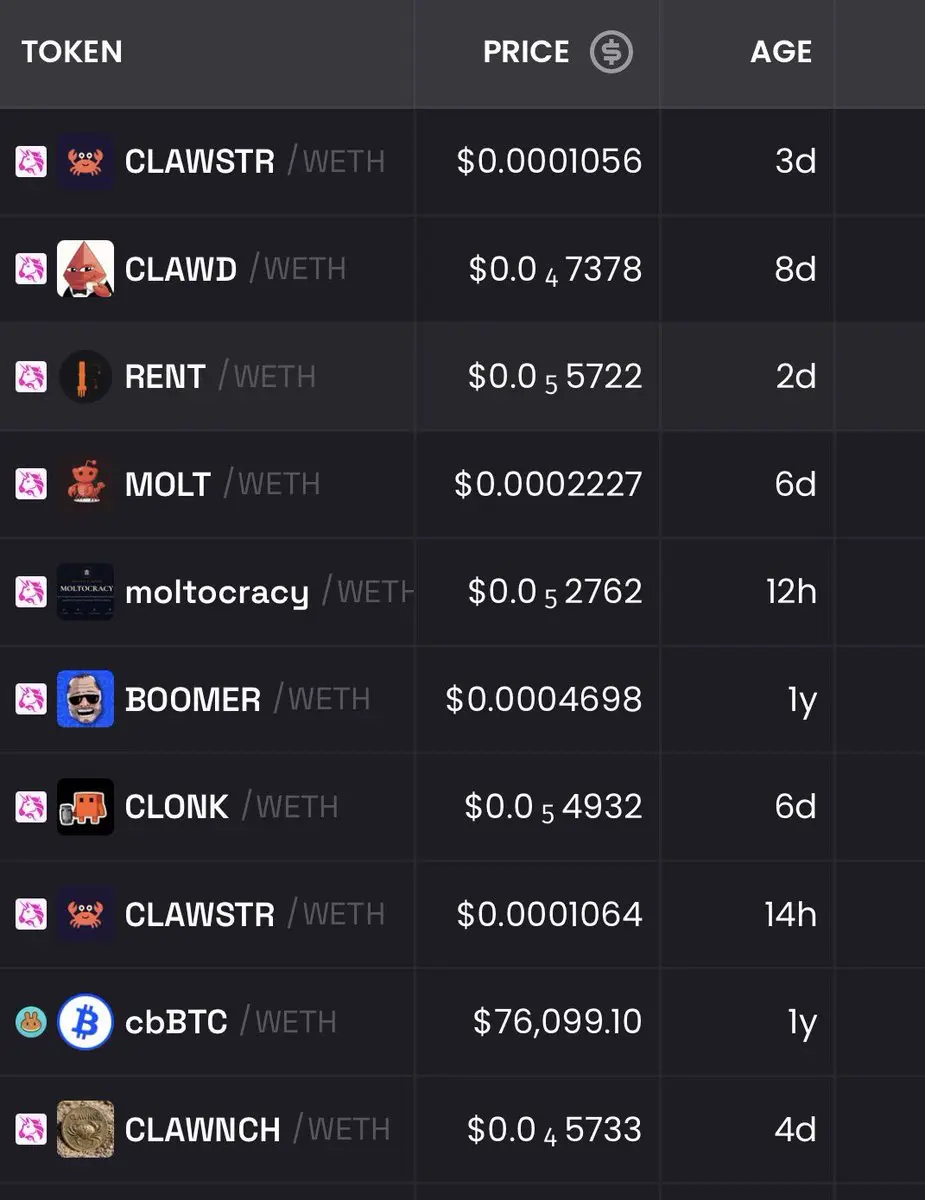The image size is (925, 1200).
Task: Open the 14h-old CLAWSTR /WETH pair
Action: coord(254,914)
